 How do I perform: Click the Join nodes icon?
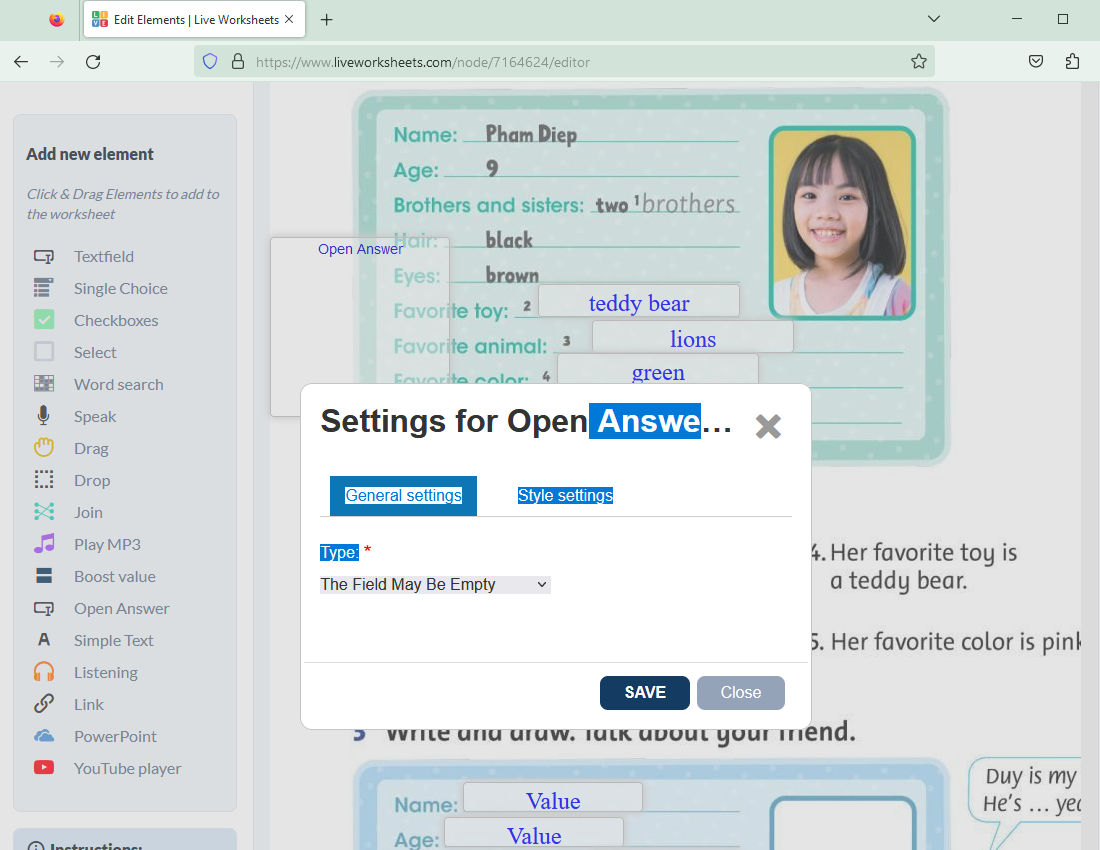(43, 513)
